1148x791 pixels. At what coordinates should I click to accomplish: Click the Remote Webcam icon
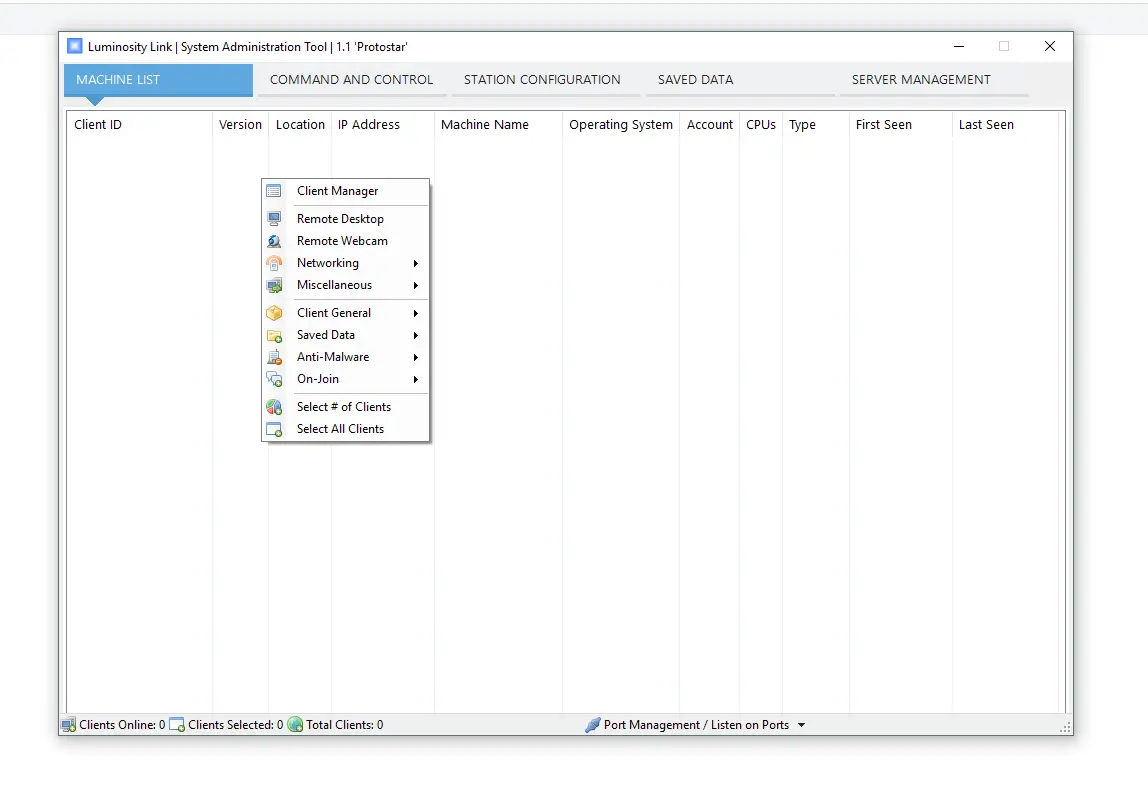[x=274, y=241]
